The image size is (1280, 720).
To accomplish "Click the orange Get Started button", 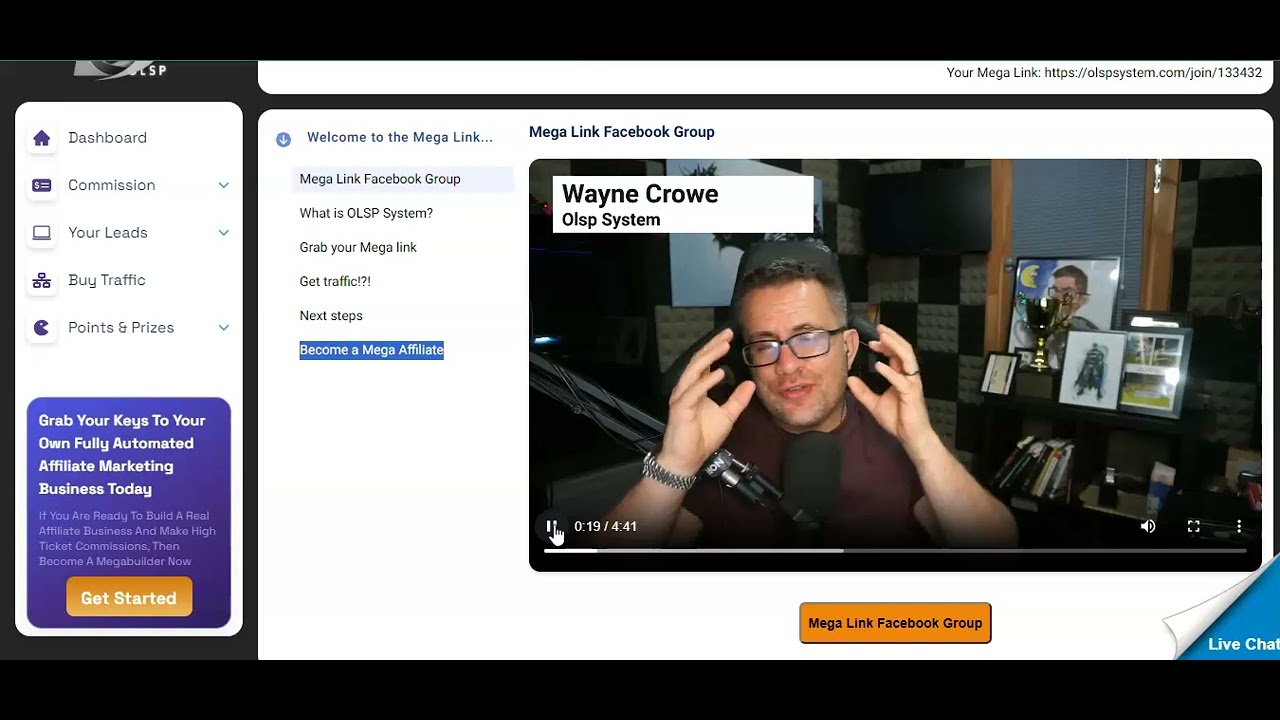I will 129,598.
